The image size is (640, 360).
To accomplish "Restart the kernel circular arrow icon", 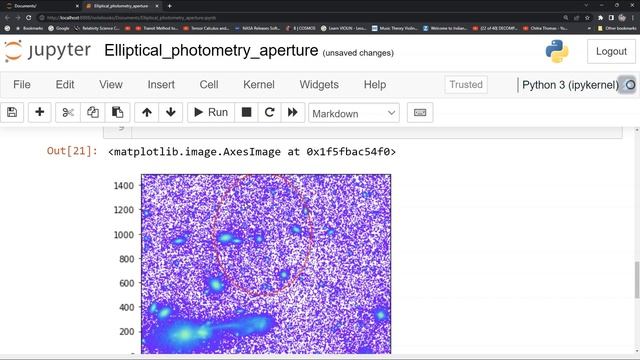I will point(269,112).
